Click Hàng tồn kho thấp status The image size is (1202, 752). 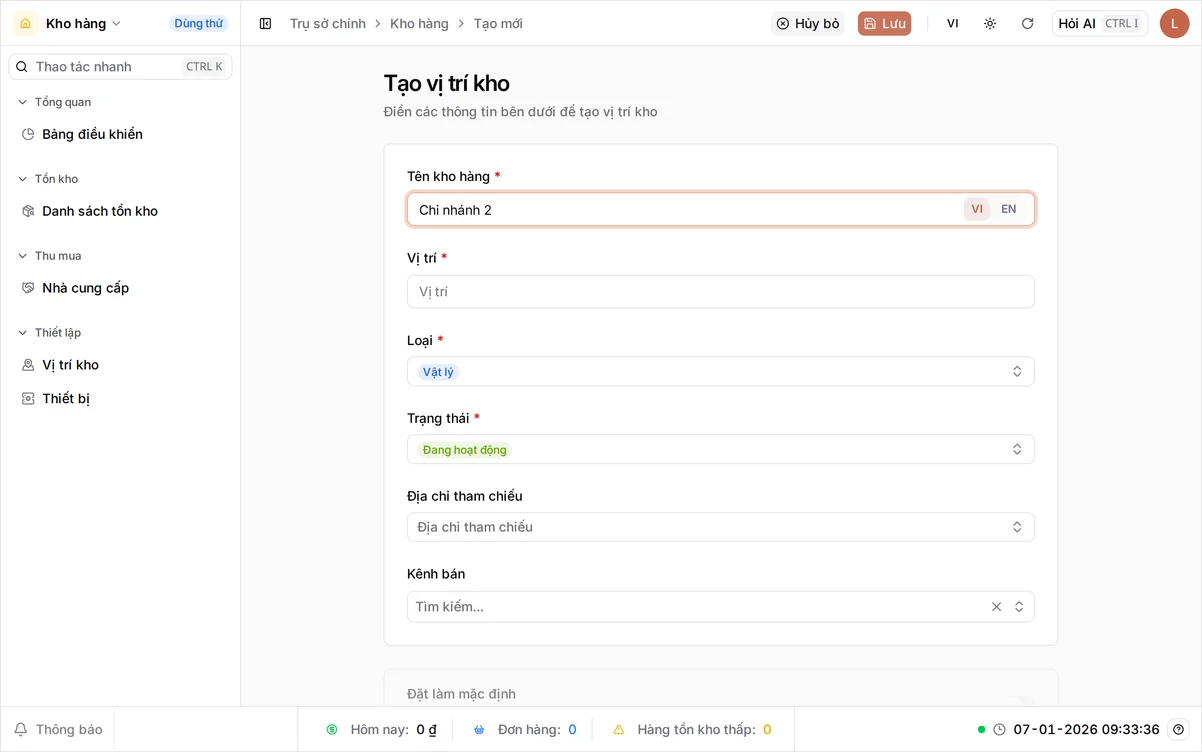692,730
